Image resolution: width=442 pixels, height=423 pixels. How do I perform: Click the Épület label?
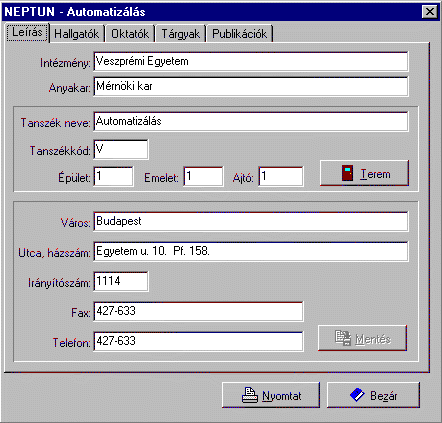click(74, 178)
